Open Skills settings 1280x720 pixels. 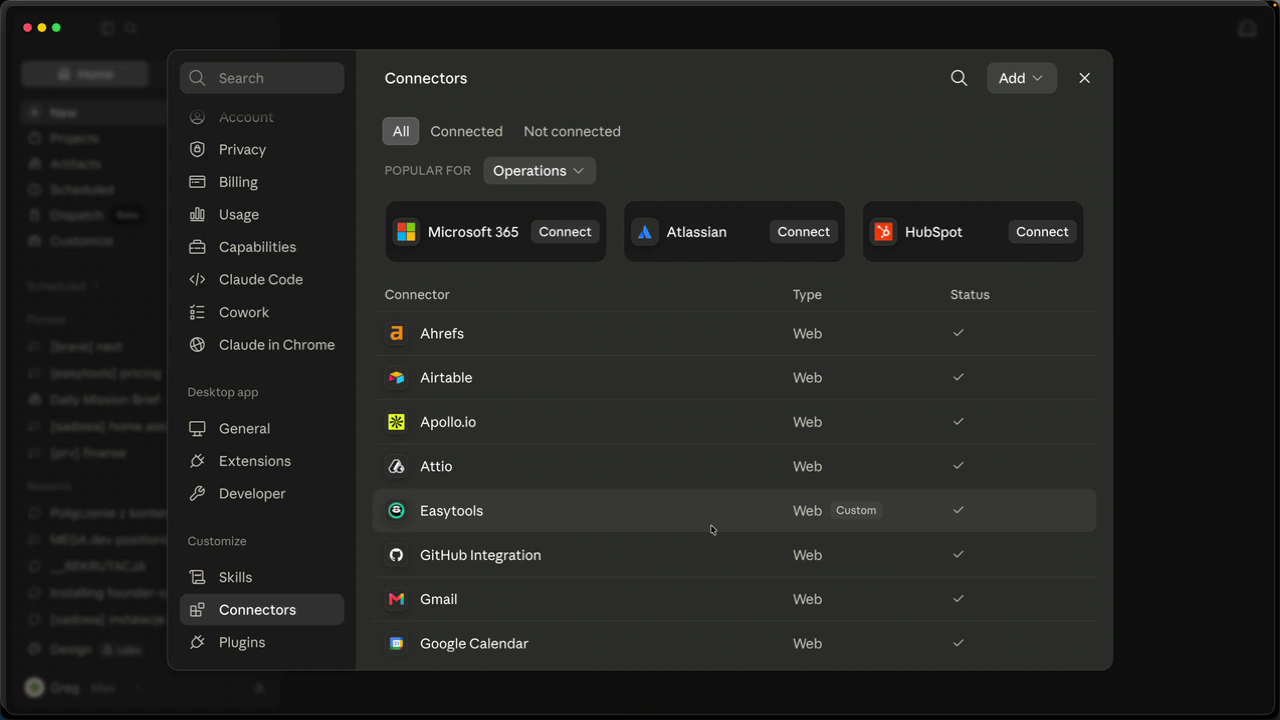262,577
